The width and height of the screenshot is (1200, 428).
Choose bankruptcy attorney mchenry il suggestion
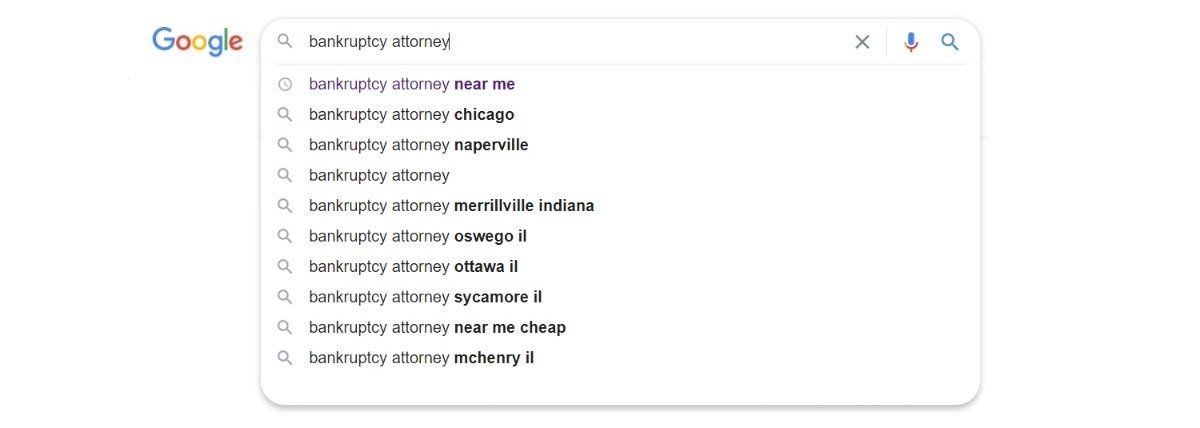[x=421, y=357]
